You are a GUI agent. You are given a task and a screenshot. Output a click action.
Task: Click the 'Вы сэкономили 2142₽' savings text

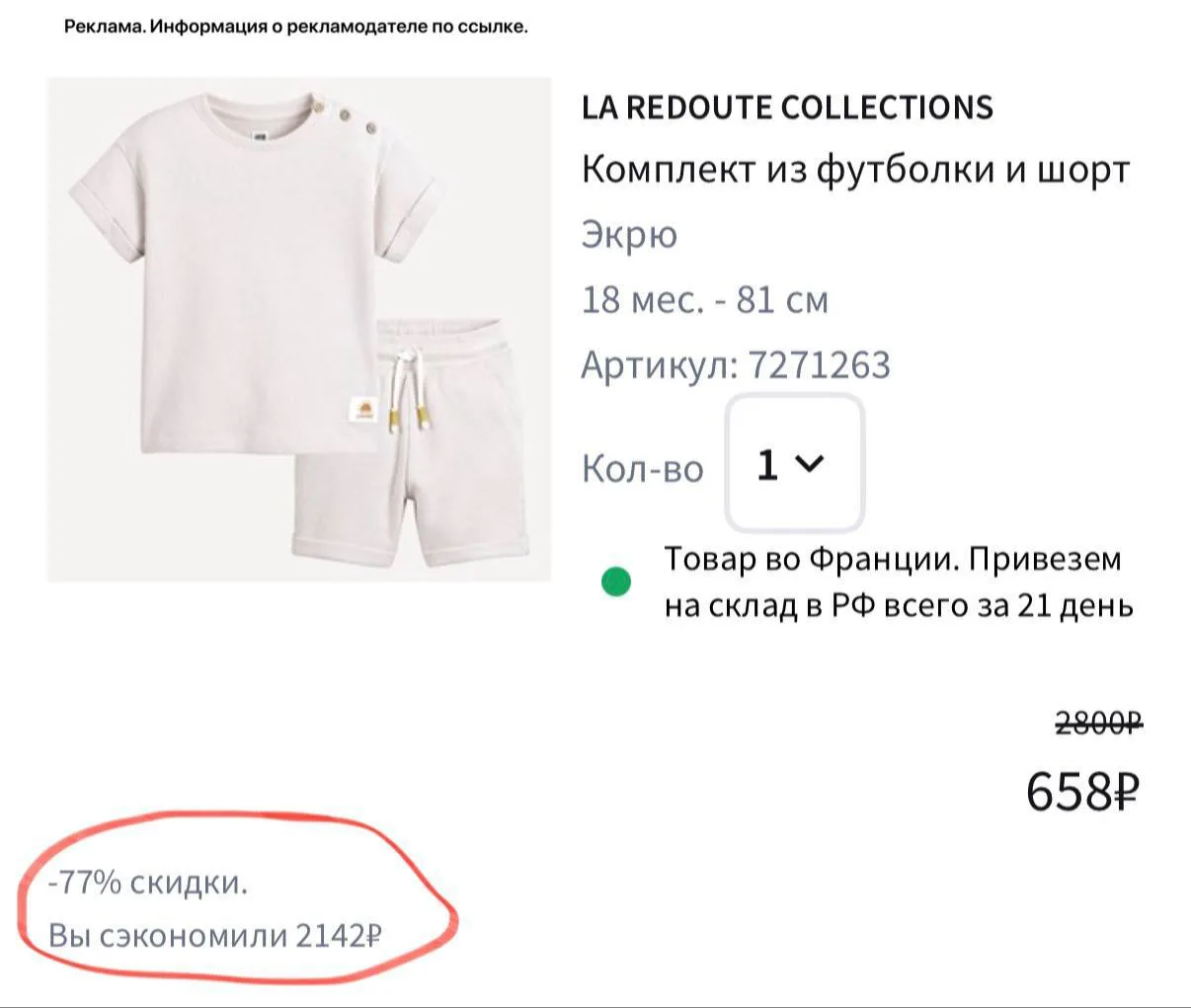pyautogui.click(x=214, y=934)
